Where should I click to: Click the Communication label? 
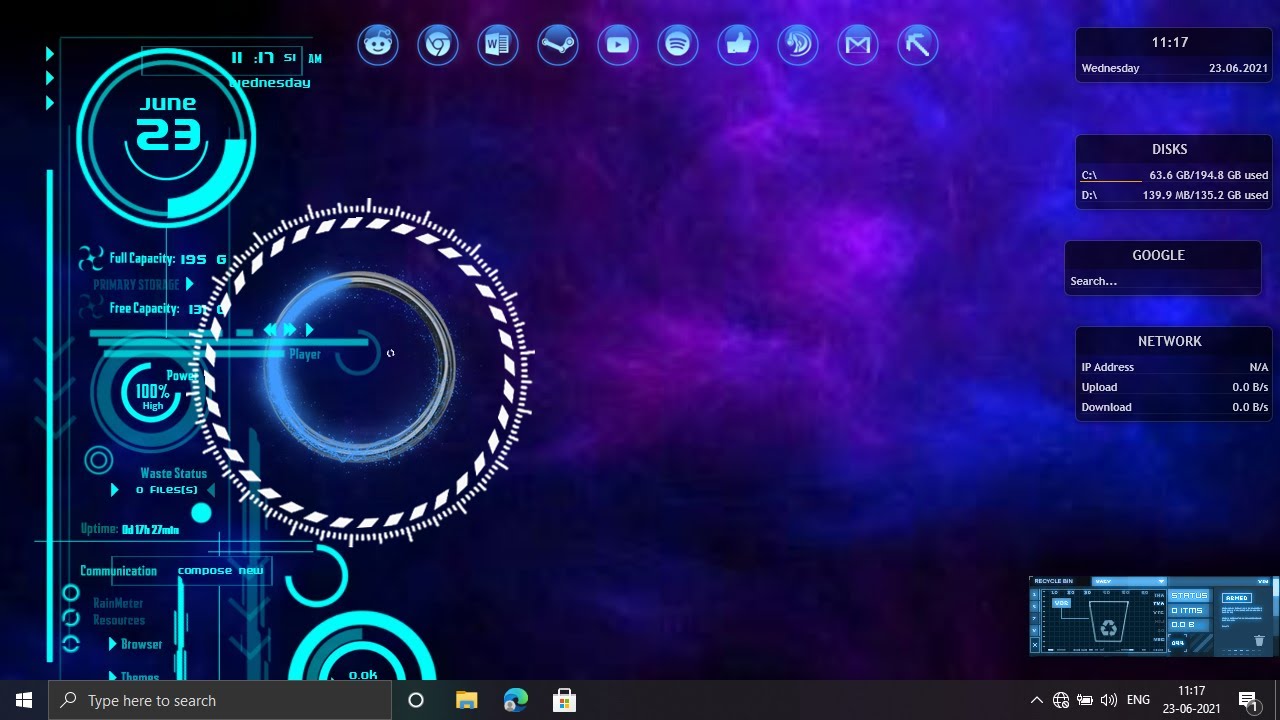click(x=118, y=571)
